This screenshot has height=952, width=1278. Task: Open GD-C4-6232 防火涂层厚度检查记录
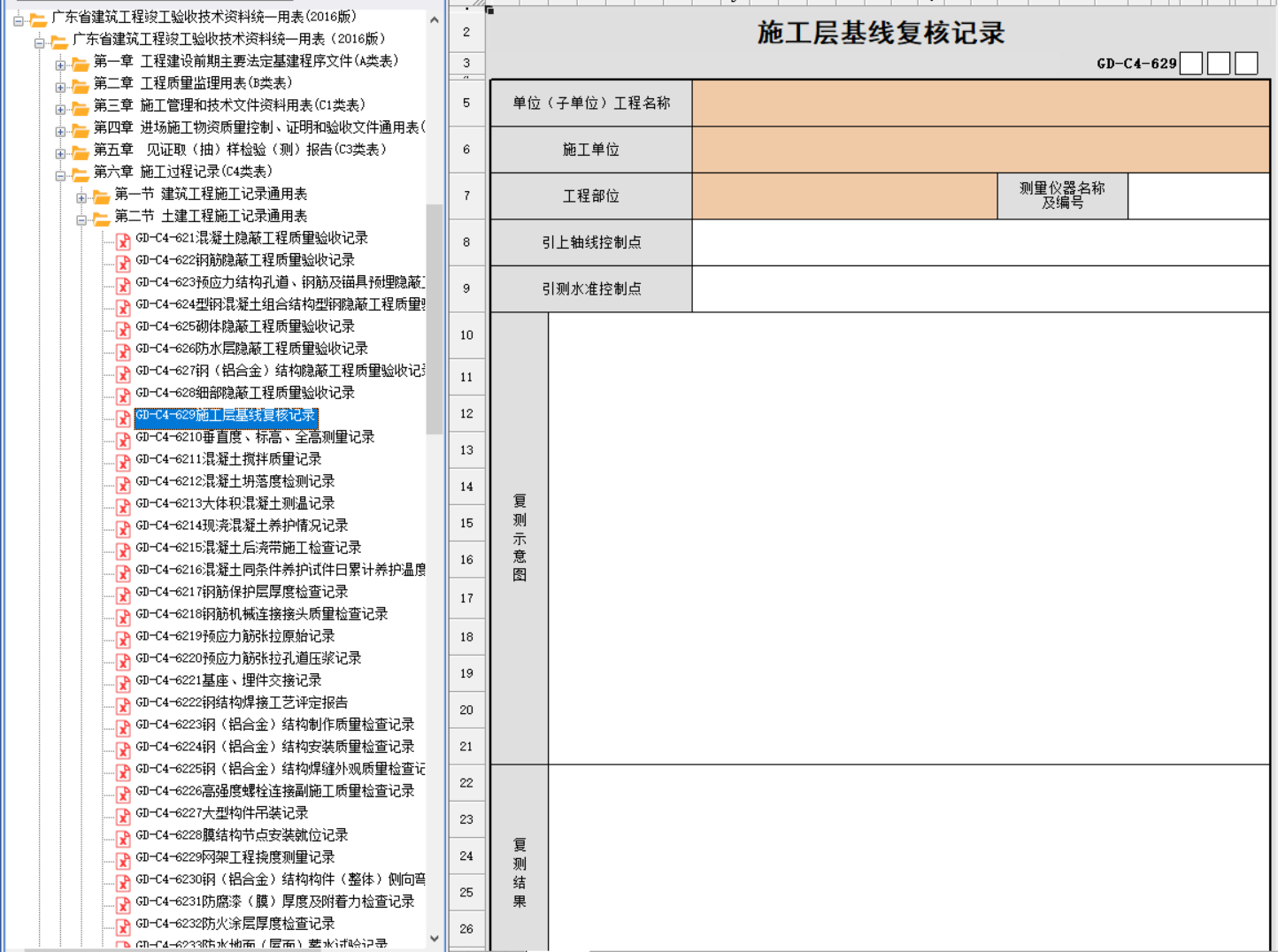(235, 924)
